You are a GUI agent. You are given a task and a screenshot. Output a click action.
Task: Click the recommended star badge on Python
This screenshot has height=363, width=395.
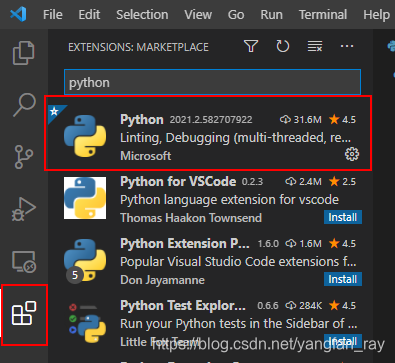coord(55,112)
